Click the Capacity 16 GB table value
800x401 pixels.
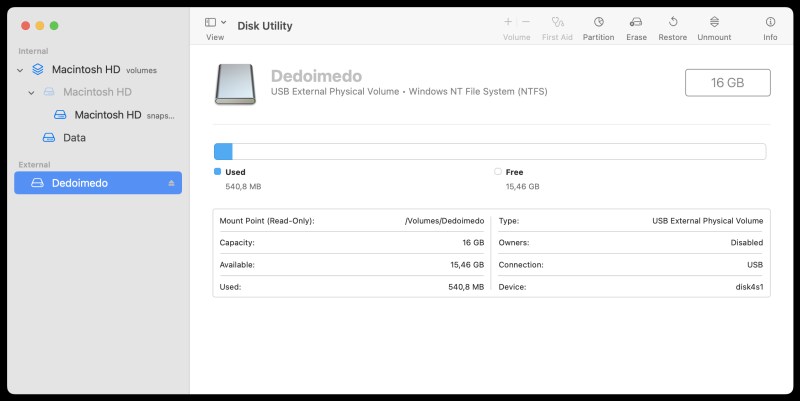(473, 242)
